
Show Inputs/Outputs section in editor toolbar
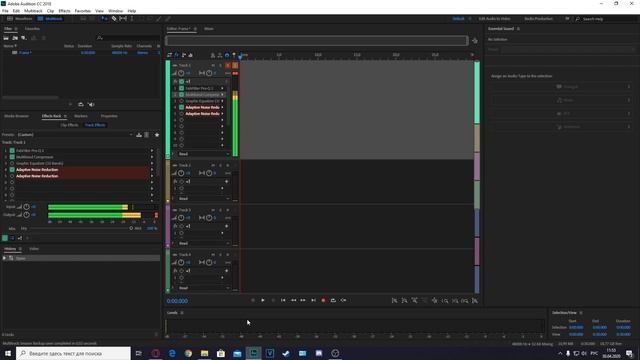[170, 55]
